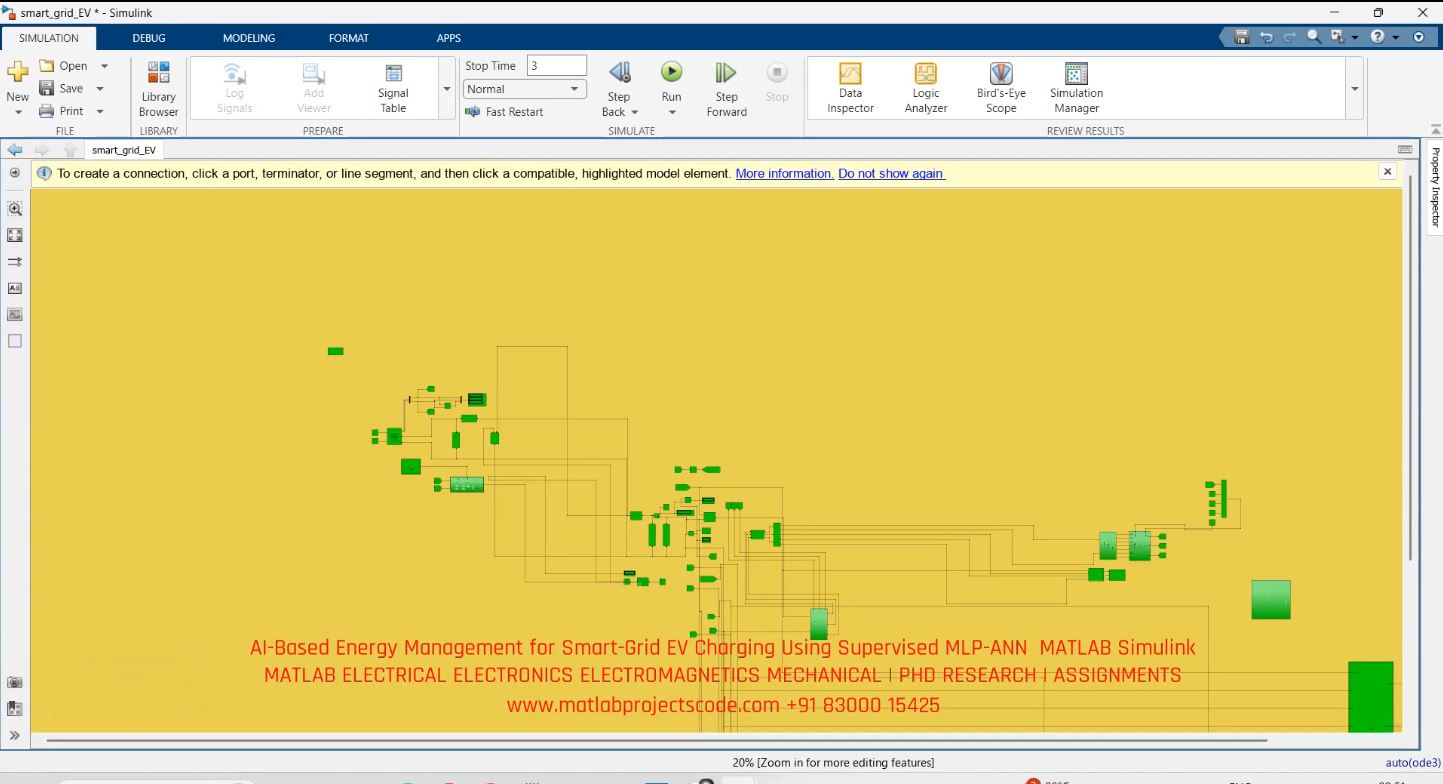The image size is (1443, 784).
Task: Click the New model icon
Action: point(17,72)
